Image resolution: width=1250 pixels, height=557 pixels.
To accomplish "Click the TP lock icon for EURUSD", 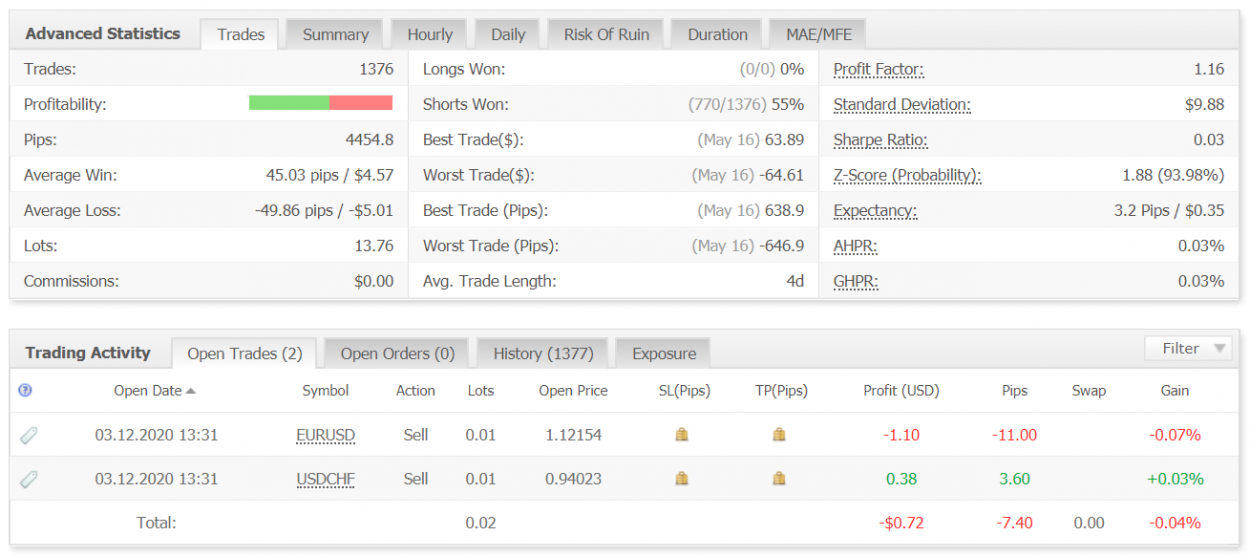I will pyautogui.click(x=779, y=435).
